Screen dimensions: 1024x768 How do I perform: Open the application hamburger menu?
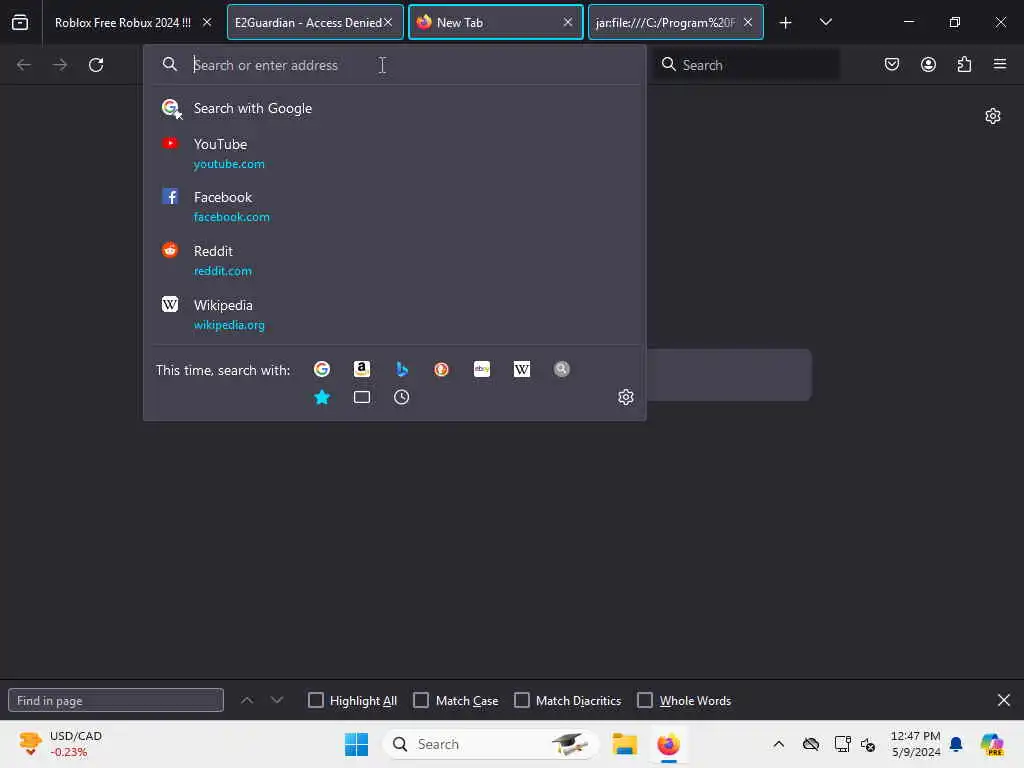tap(1000, 64)
